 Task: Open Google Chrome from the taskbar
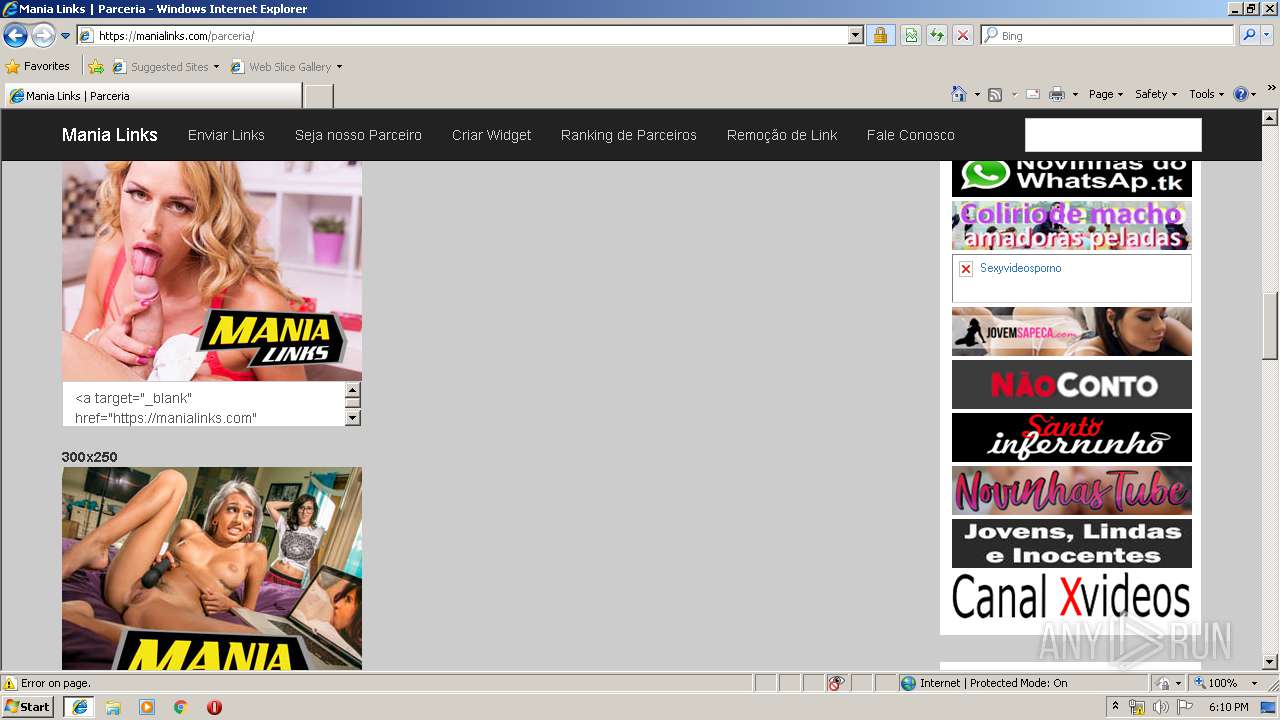coord(181,707)
